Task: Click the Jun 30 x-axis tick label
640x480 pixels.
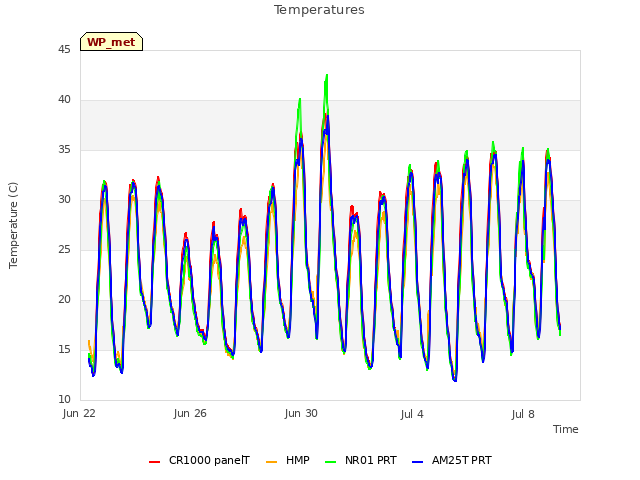Action: click(x=301, y=414)
